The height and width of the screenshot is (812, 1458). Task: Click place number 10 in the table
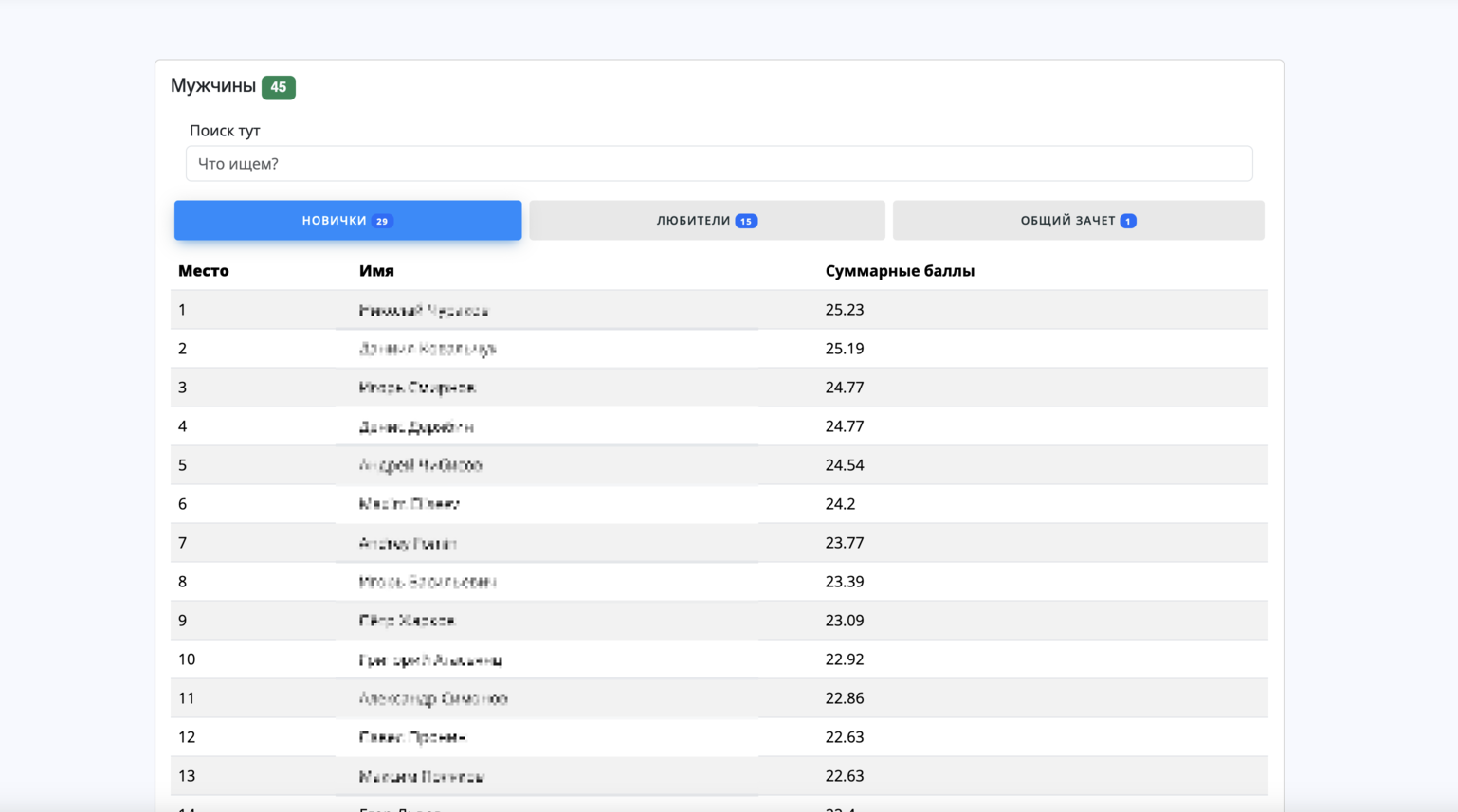coord(187,659)
